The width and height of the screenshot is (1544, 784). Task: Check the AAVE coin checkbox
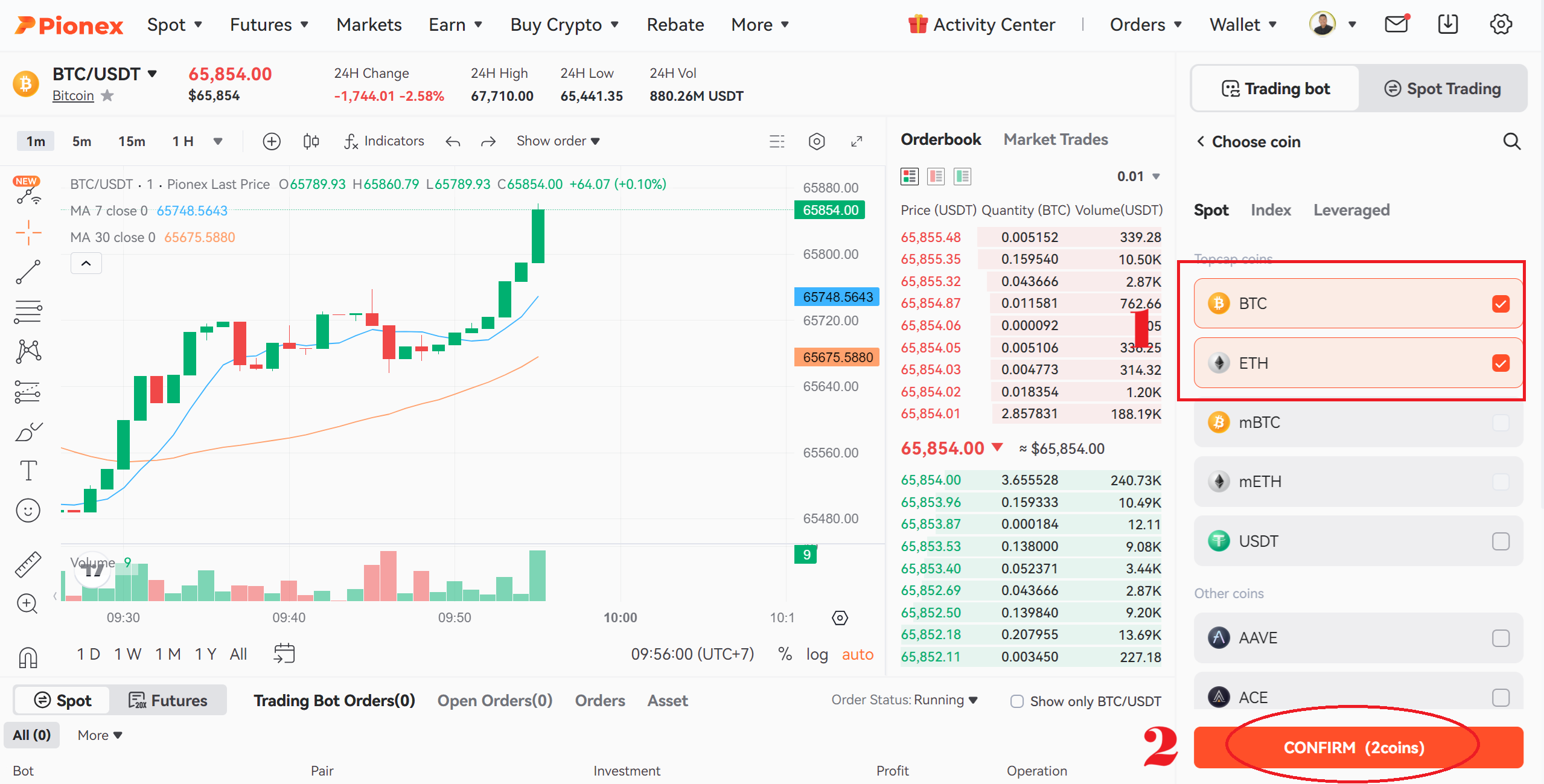(1501, 638)
